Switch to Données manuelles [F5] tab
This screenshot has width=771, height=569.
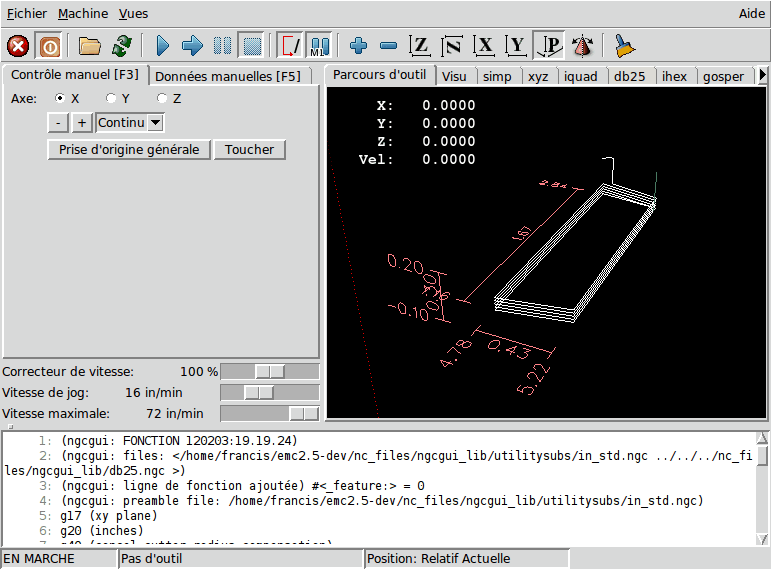click(227, 76)
